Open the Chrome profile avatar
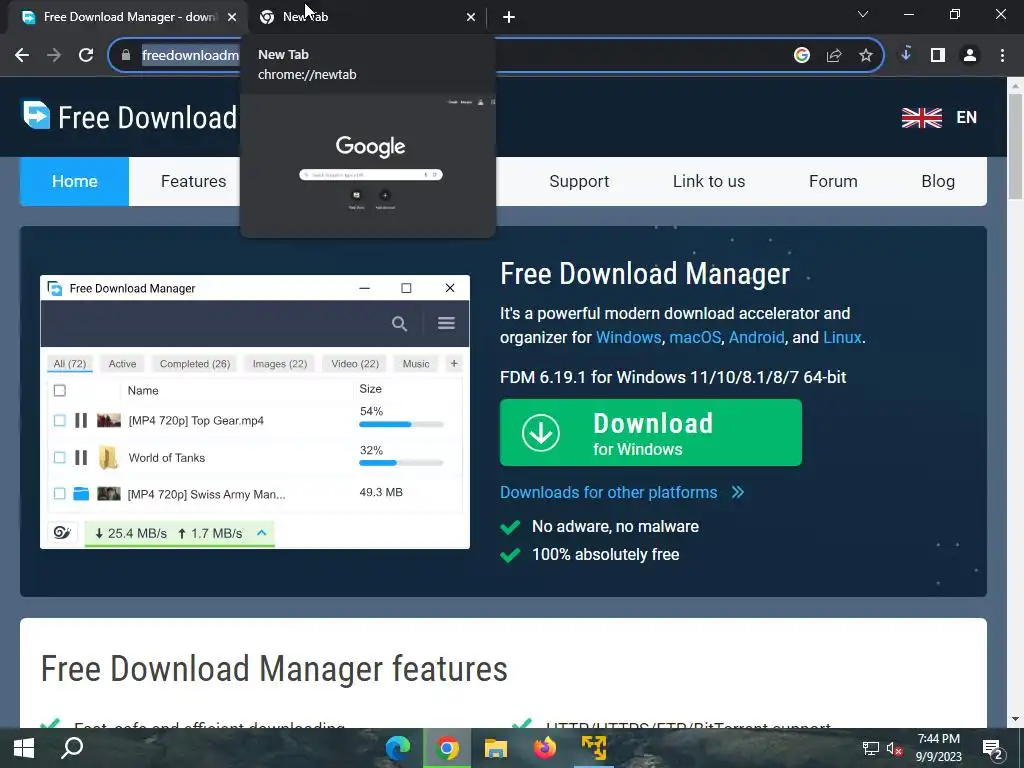The height and width of the screenshot is (768, 1024). [970, 56]
